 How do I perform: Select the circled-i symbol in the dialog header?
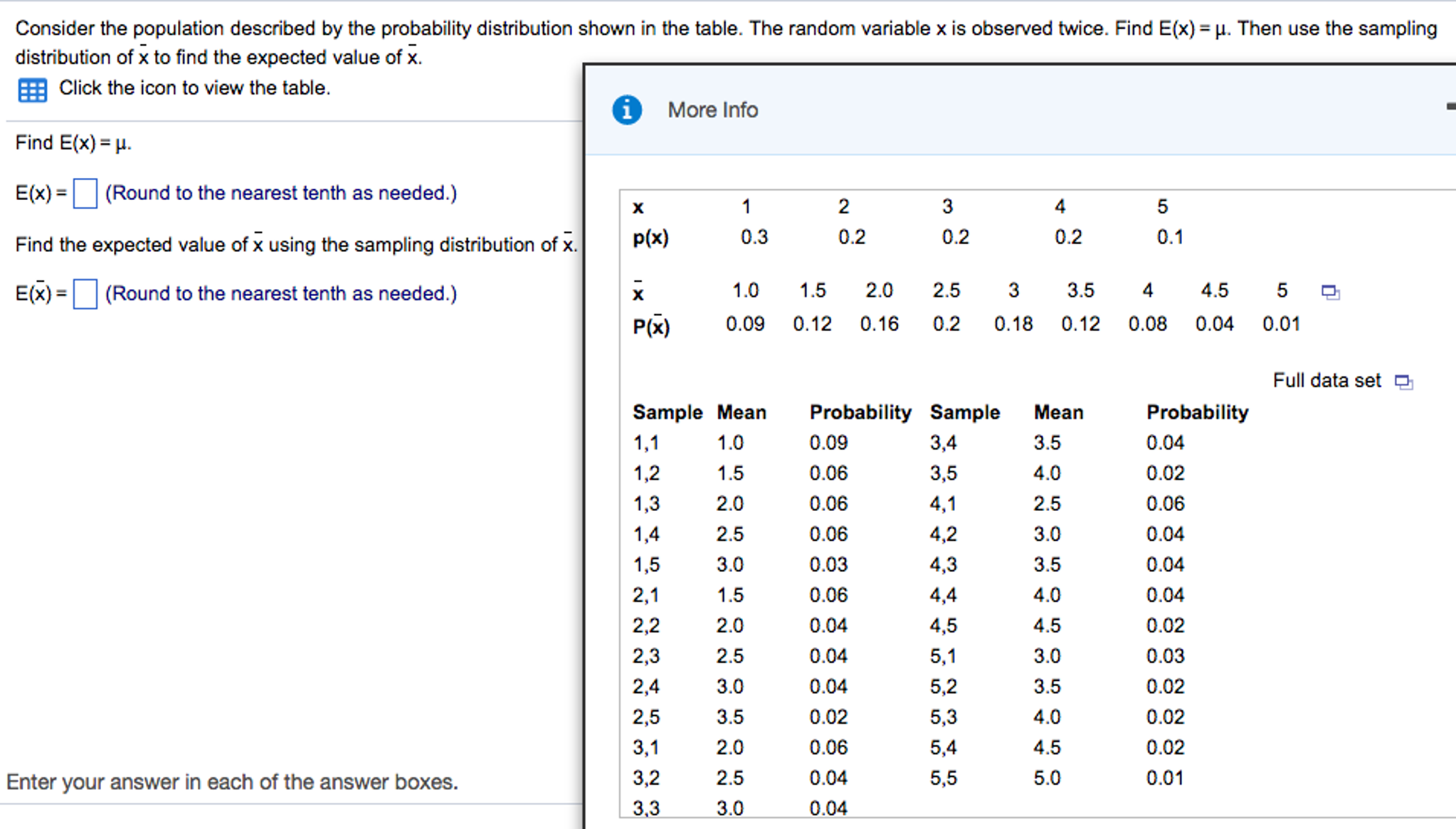pyautogui.click(x=626, y=110)
